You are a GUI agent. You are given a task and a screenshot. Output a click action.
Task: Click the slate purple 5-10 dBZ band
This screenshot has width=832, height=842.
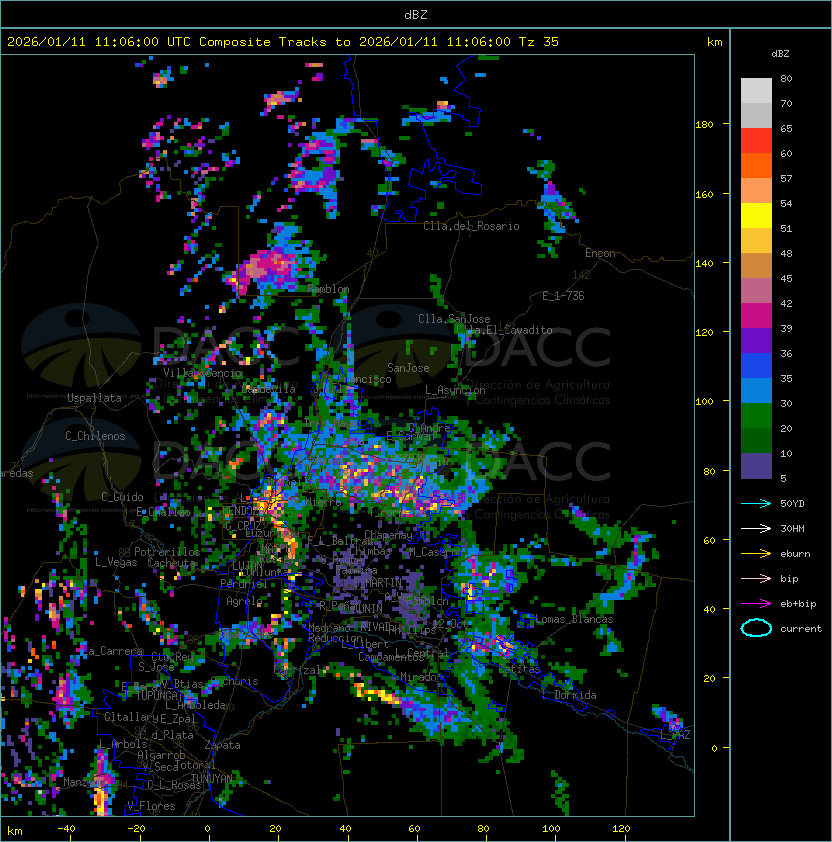coord(756,466)
